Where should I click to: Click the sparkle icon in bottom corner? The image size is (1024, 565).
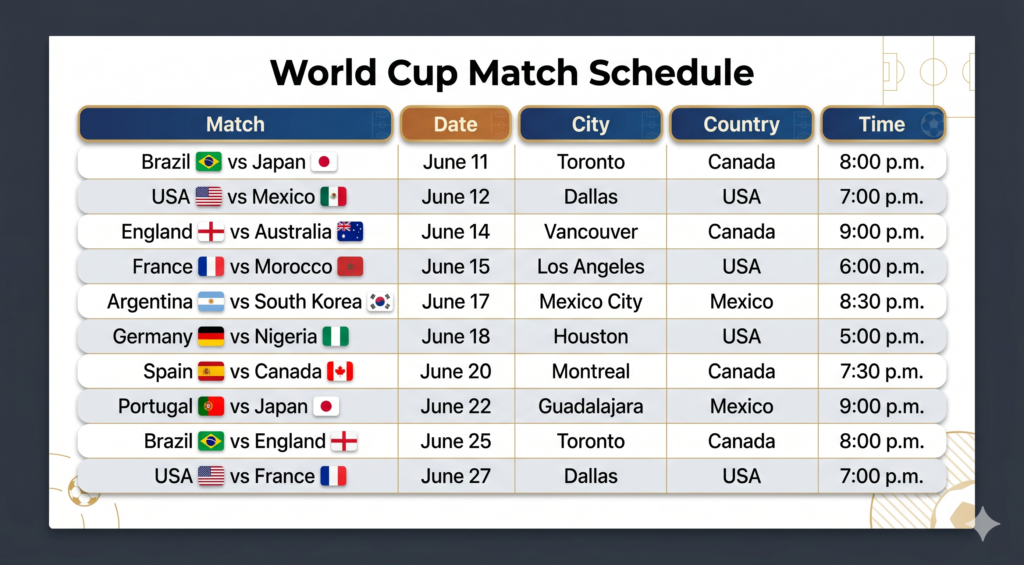point(985,523)
